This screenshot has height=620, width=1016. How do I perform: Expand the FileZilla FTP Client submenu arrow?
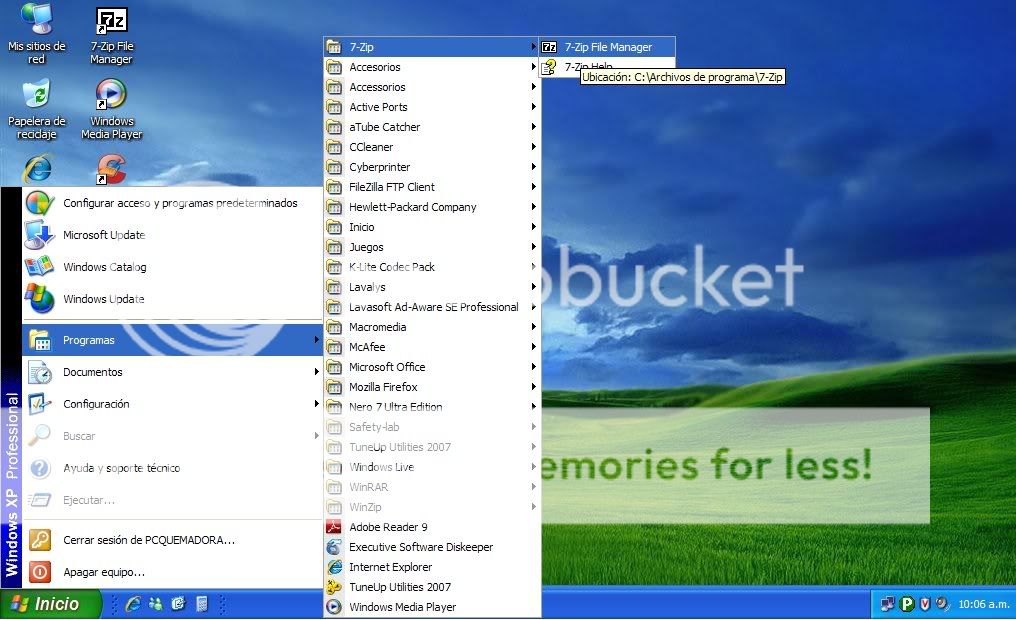coord(533,187)
